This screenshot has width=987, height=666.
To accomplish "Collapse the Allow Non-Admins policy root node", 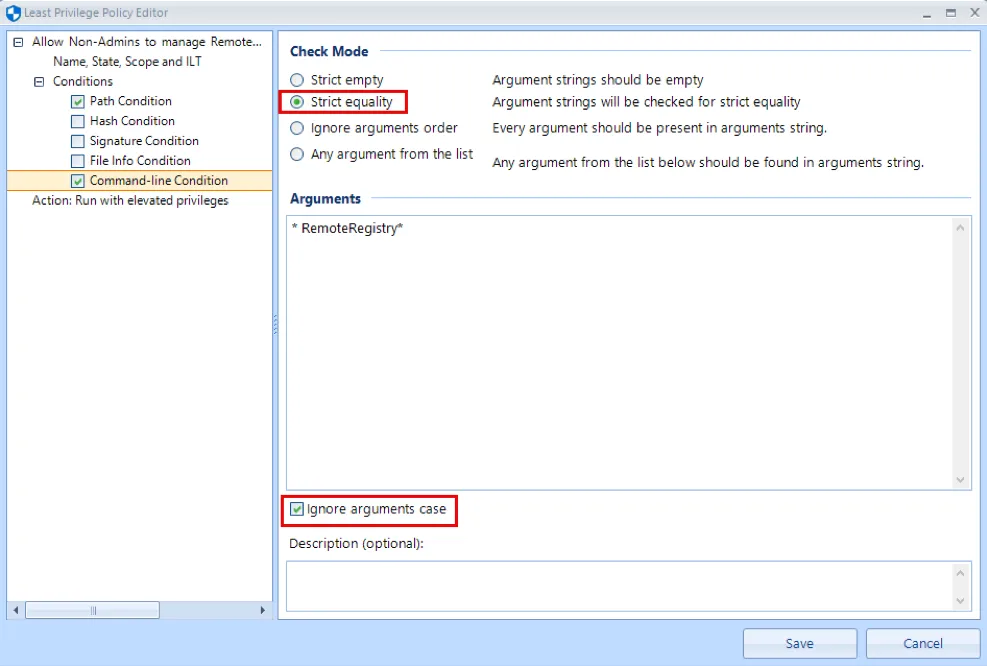I will (18, 42).
